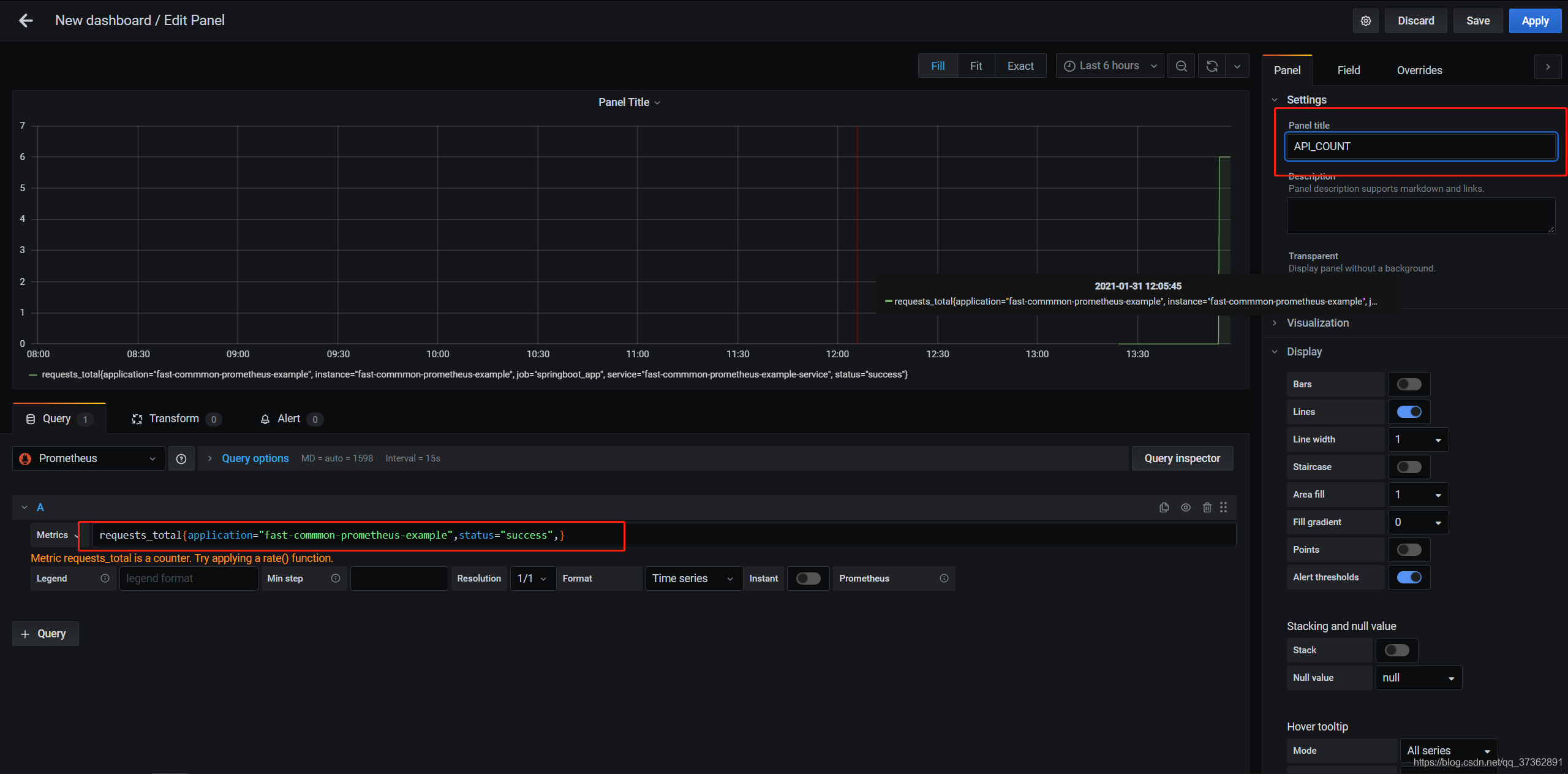The width and height of the screenshot is (1568, 774).
Task: Toggle the Instant query switch
Action: tap(808, 579)
